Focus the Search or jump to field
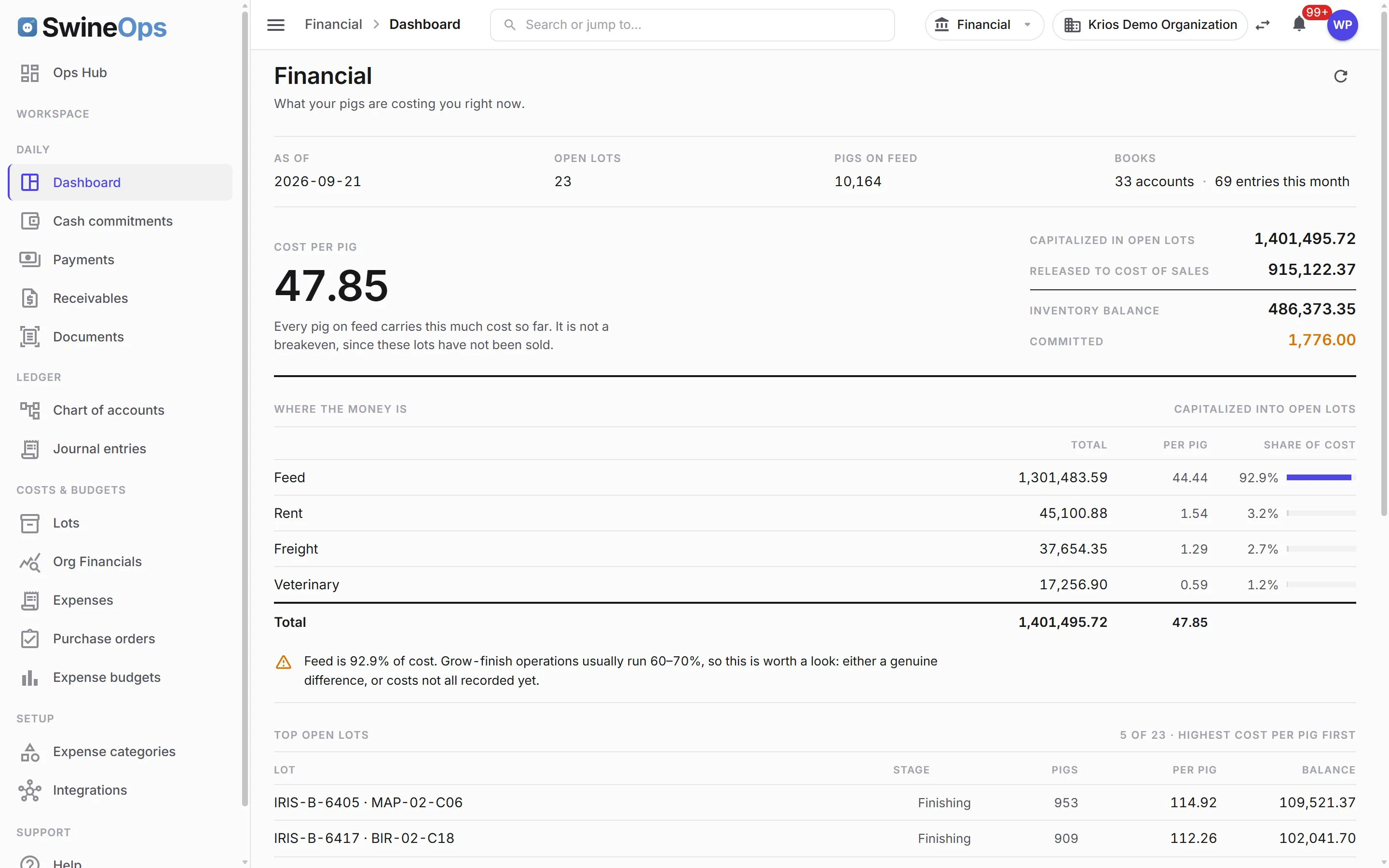The height and width of the screenshot is (868, 1389). click(x=692, y=25)
